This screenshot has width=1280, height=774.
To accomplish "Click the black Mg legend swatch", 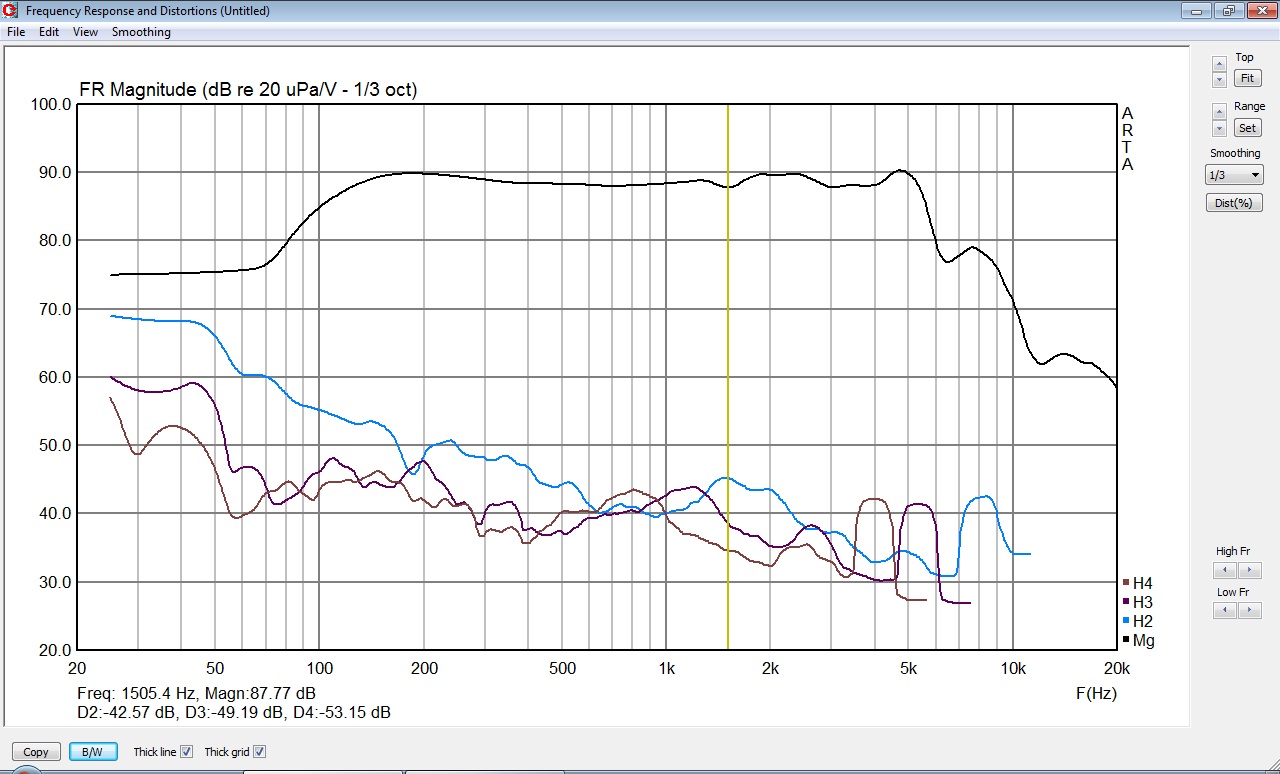I will [x=1126, y=640].
